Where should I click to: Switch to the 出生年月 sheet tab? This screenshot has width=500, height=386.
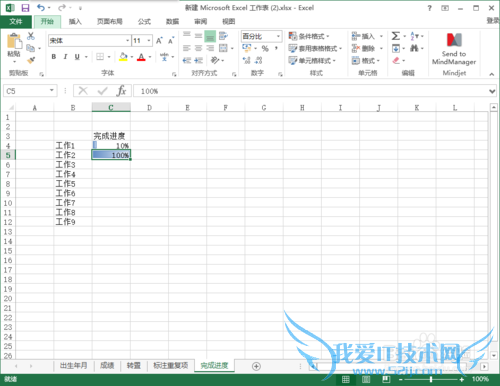click(73, 366)
